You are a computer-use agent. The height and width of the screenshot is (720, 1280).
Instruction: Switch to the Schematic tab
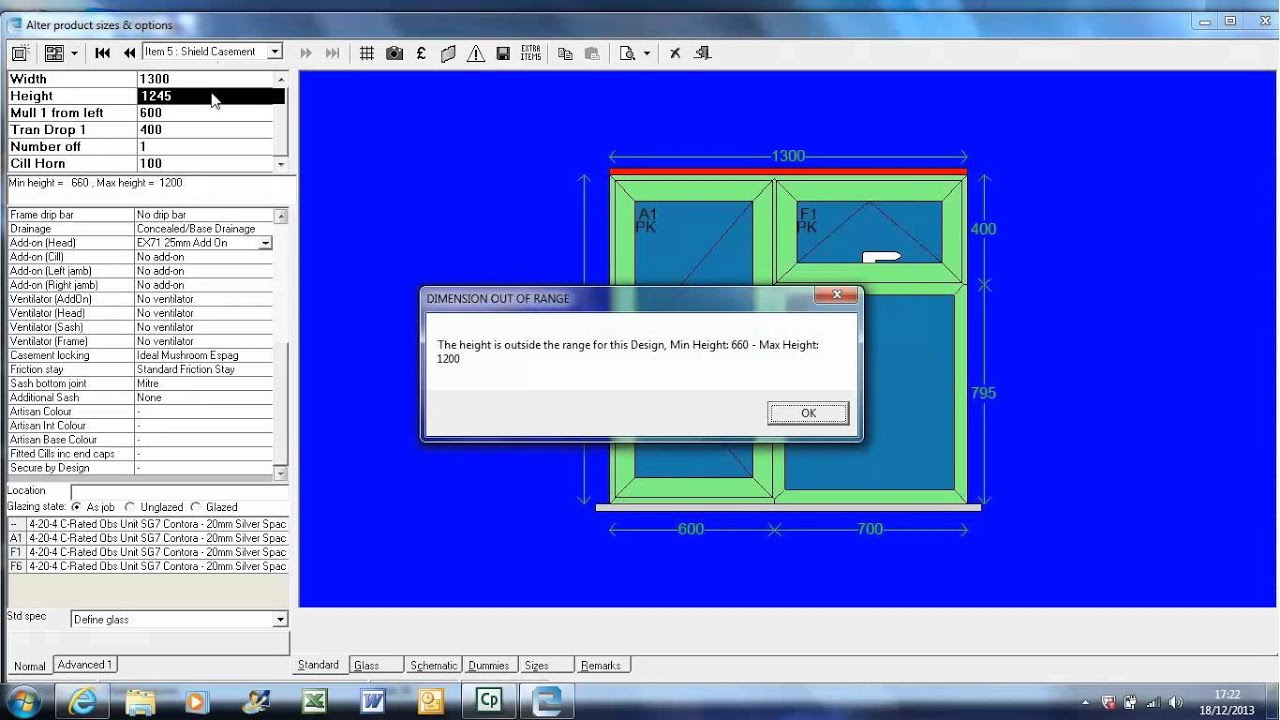433,665
